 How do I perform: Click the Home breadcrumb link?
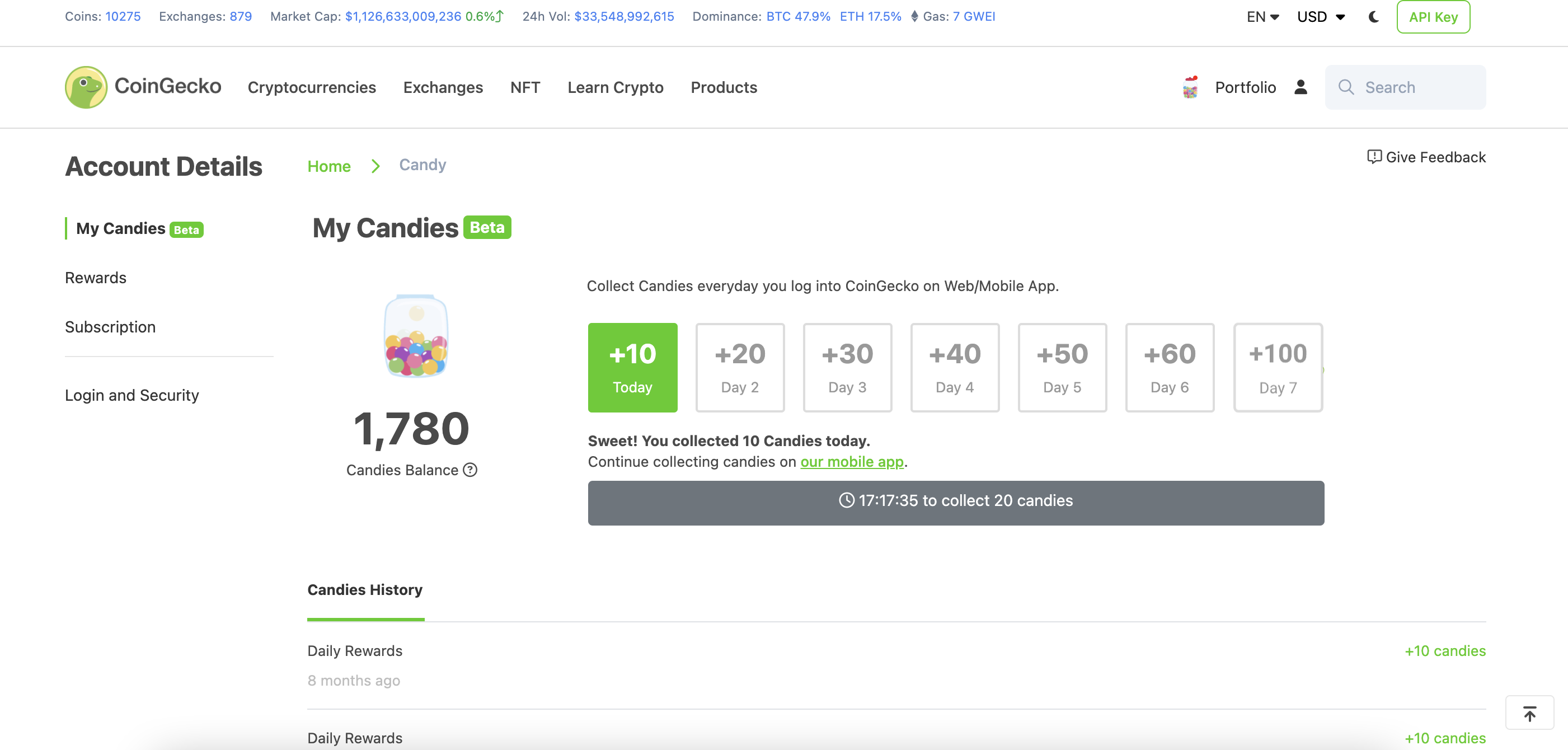328,166
